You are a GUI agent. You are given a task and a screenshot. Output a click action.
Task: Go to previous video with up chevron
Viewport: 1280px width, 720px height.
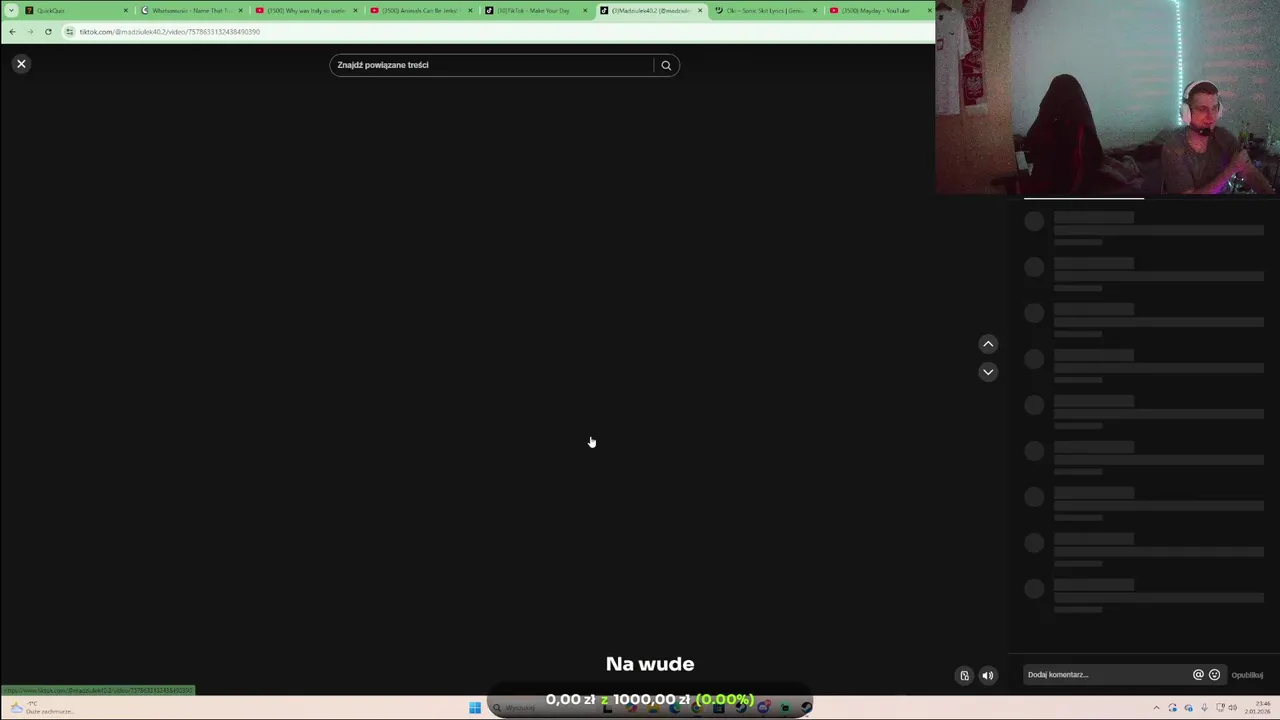click(x=988, y=344)
